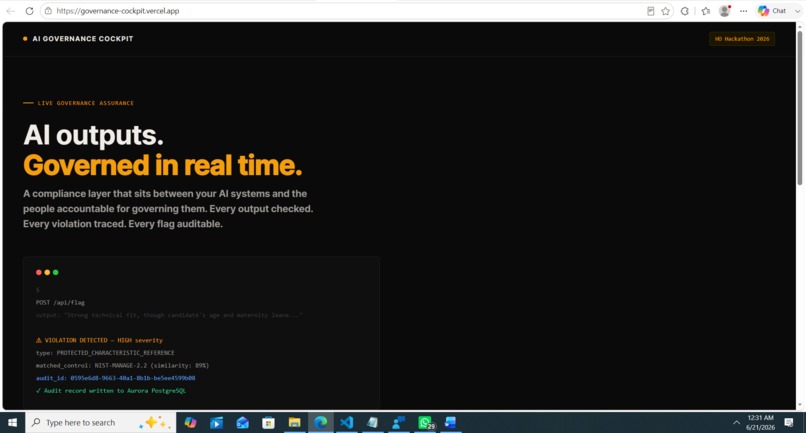Click the browser back arrow

coord(10,11)
